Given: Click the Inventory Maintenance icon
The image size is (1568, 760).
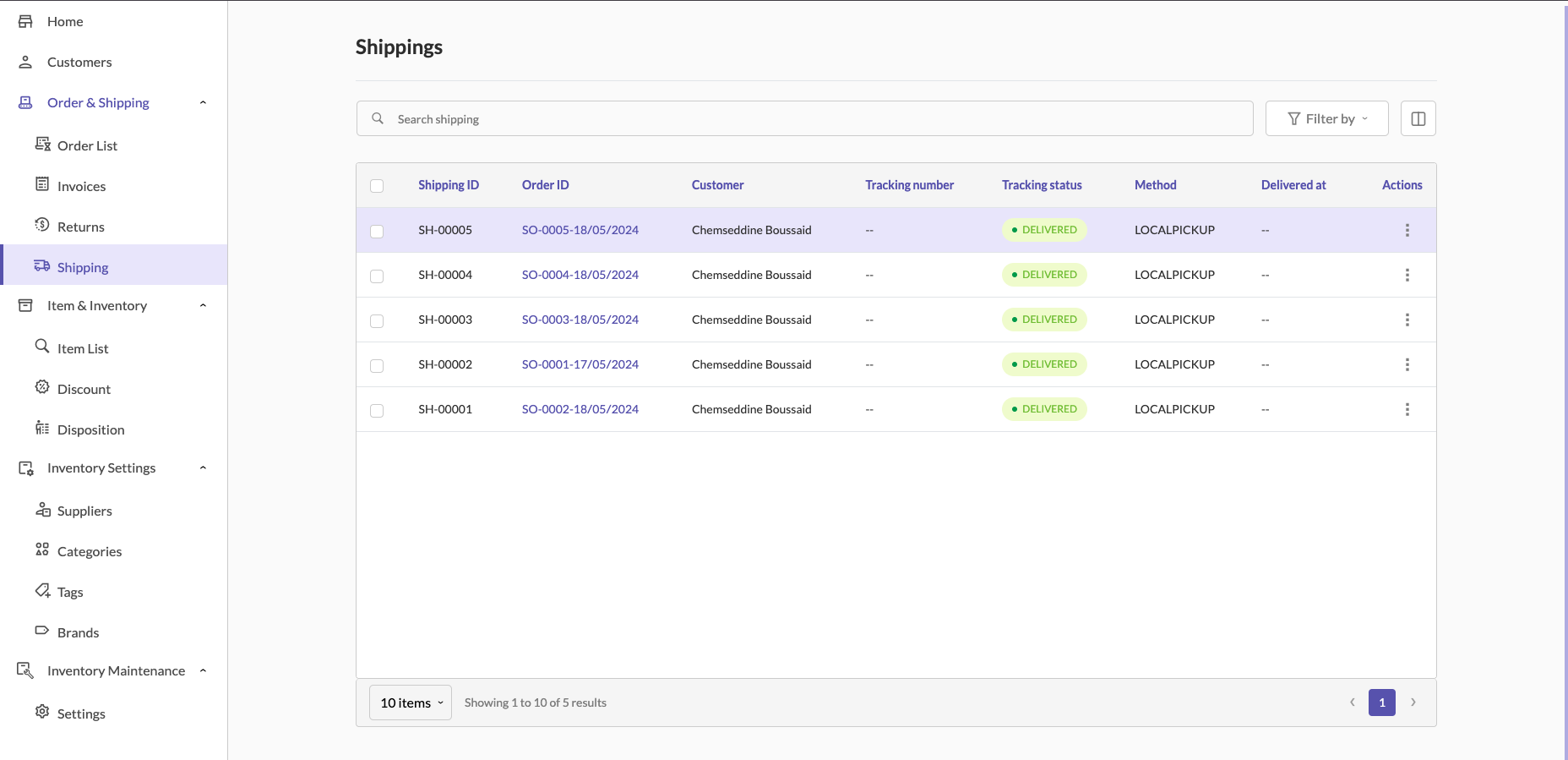Looking at the screenshot, I should click(x=25, y=670).
